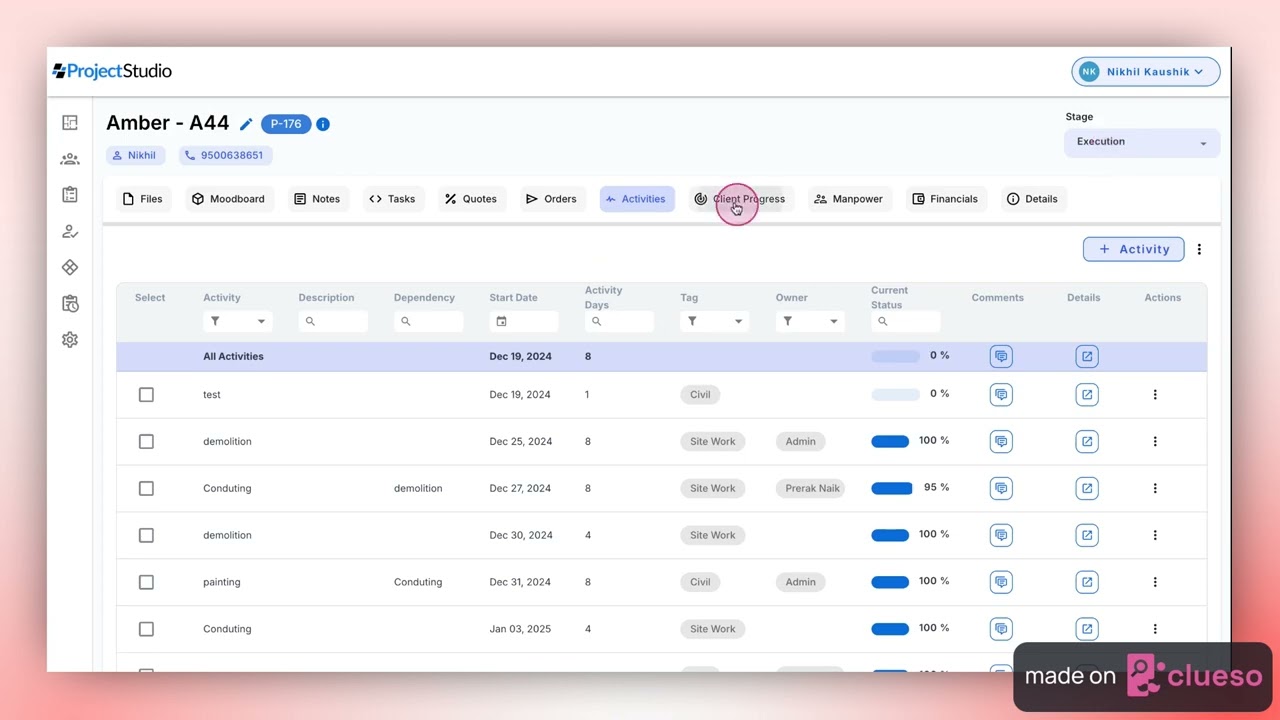Open the more options menu beside Activity button
Viewport: 1280px width, 720px height.
pyautogui.click(x=1199, y=249)
